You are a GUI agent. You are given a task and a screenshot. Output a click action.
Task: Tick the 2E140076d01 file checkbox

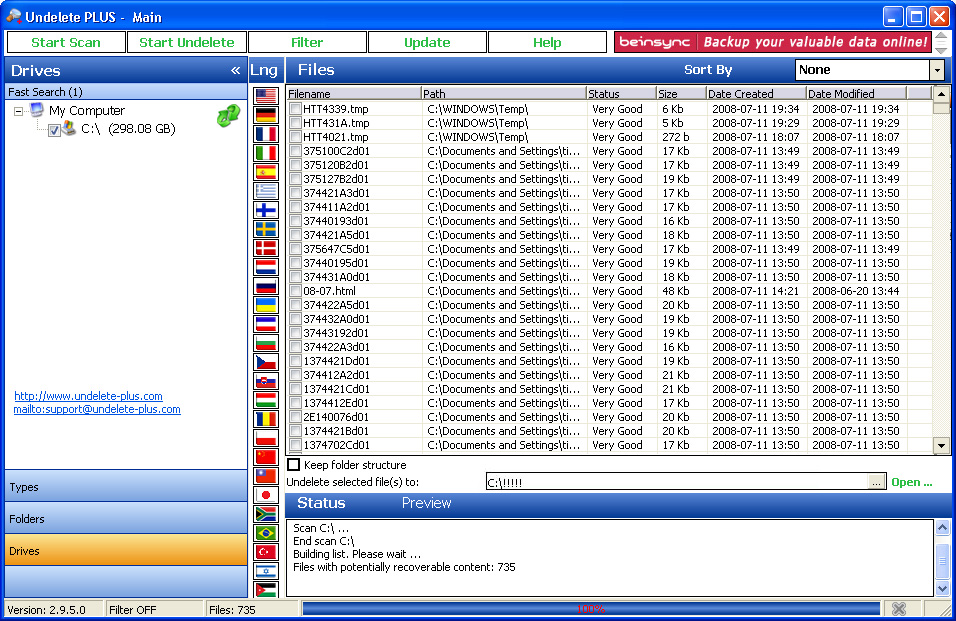click(296, 417)
